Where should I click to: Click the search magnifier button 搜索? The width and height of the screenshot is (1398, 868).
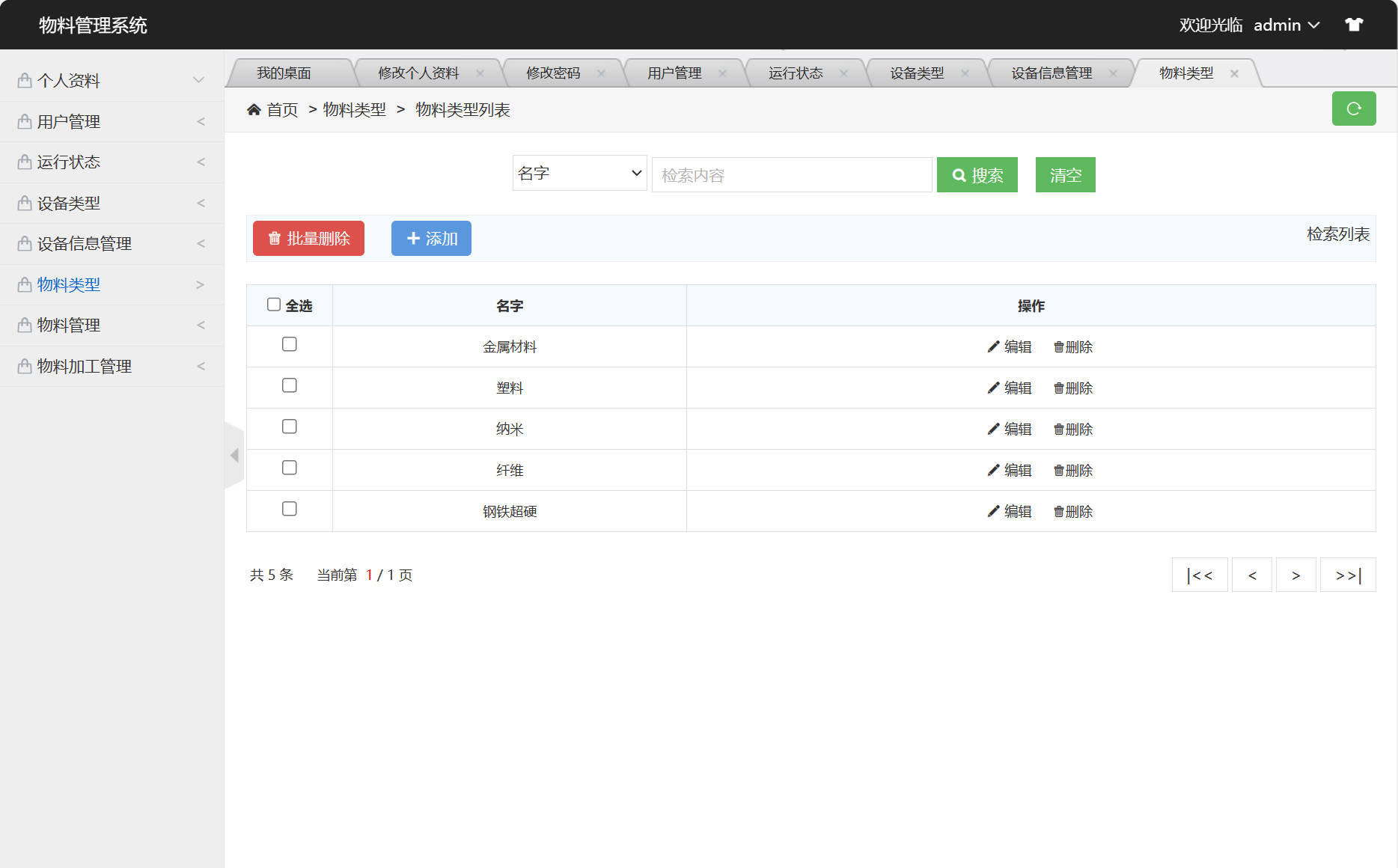point(977,174)
